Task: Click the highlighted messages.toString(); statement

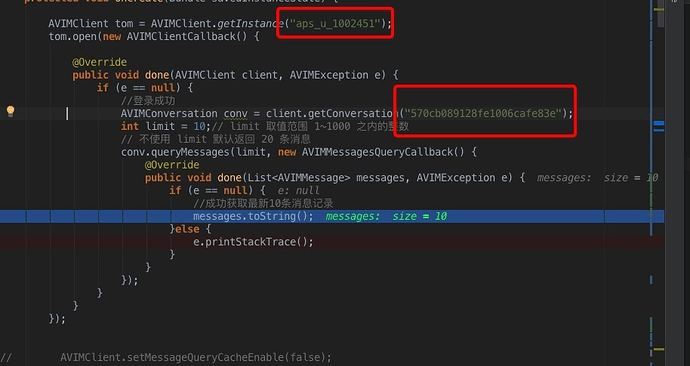Action: click(253, 216)
